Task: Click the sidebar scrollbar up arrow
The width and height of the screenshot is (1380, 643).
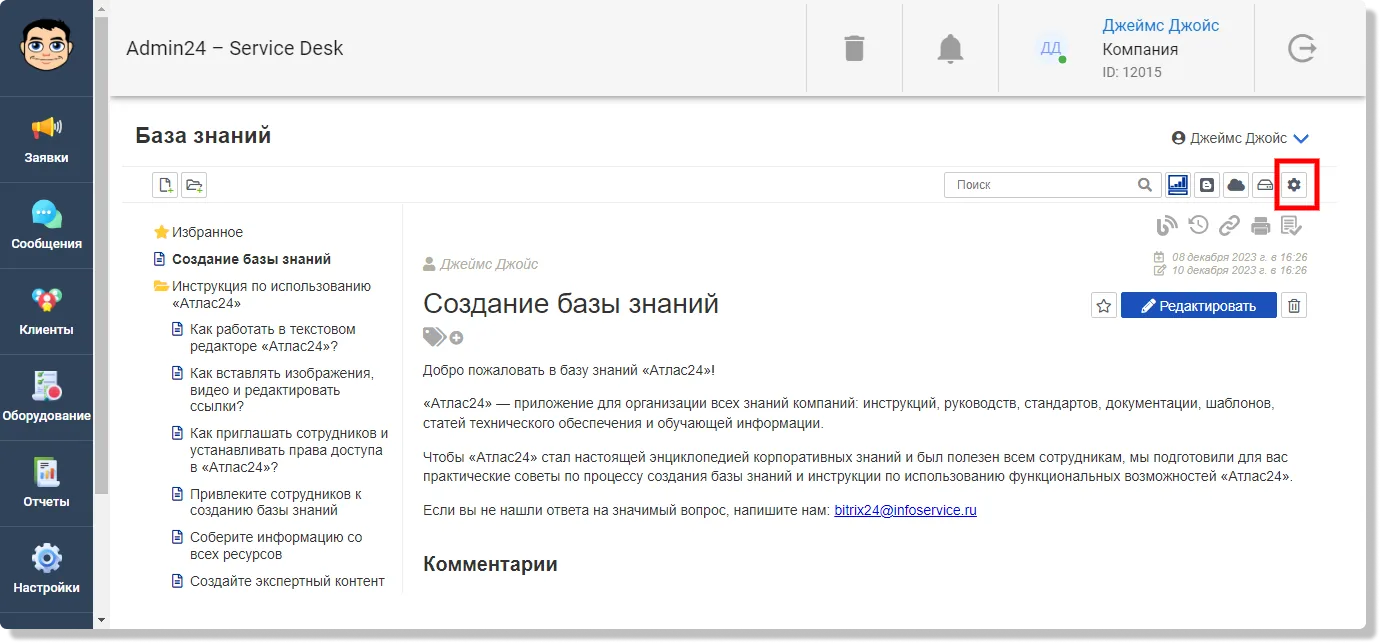Action: [x=100, y=8]
